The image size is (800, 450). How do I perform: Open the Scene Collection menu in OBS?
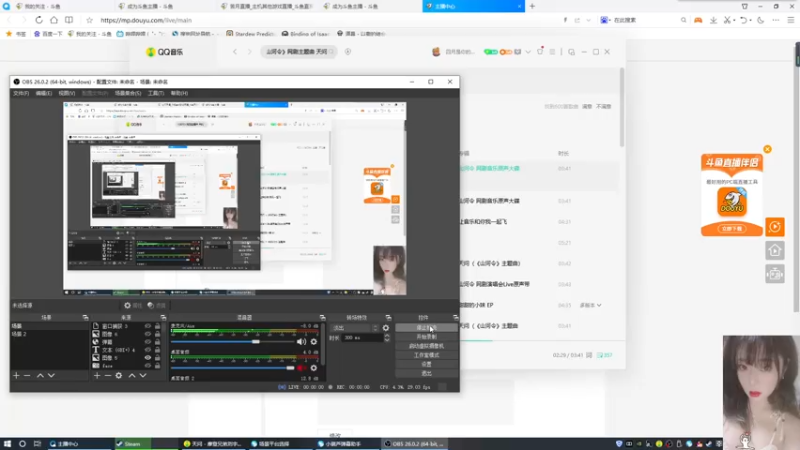tap(128, 93)
